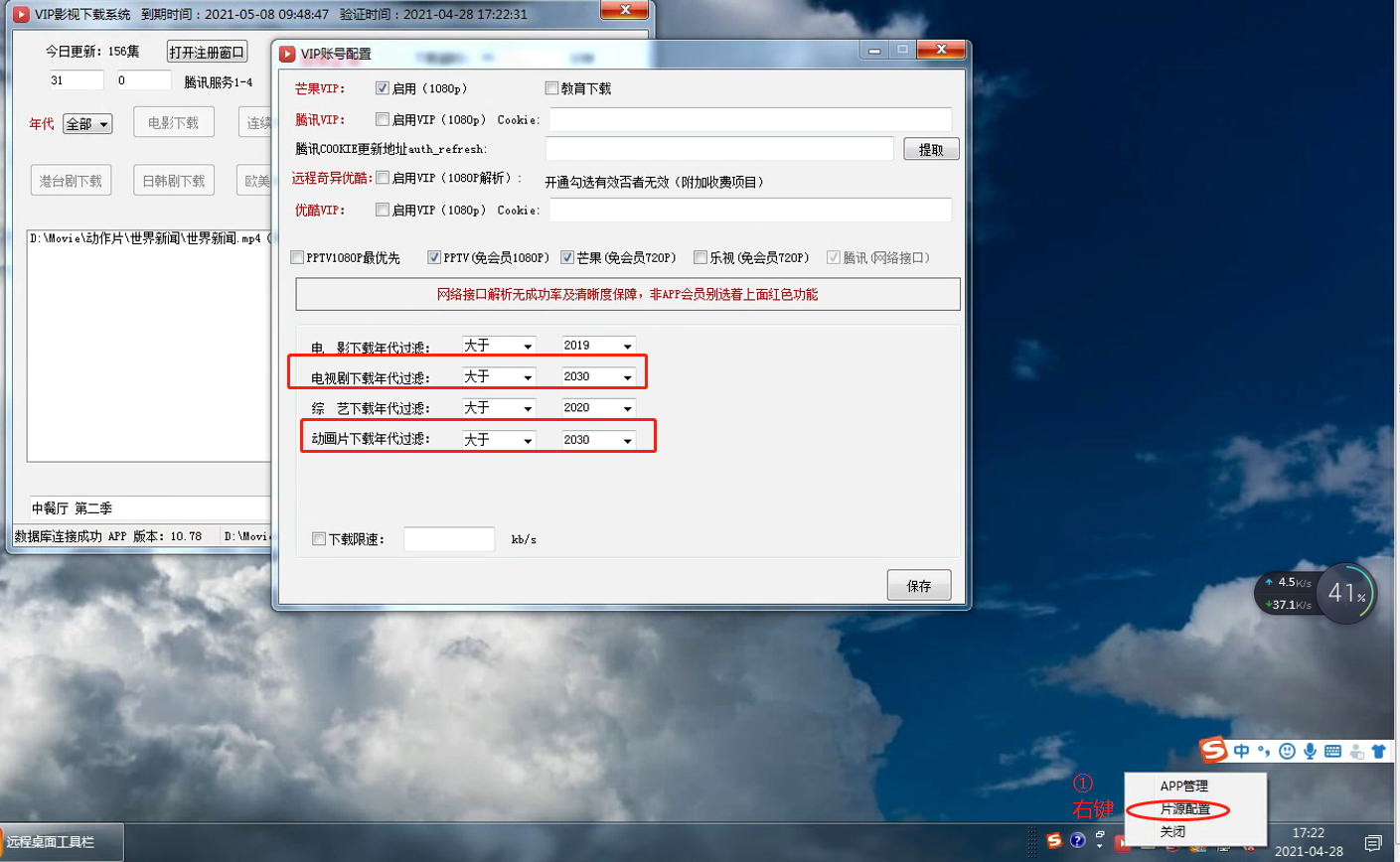Click the blue help question mark tray icon
This screenshot has height=862, width=1400.
pos(1077,841)
